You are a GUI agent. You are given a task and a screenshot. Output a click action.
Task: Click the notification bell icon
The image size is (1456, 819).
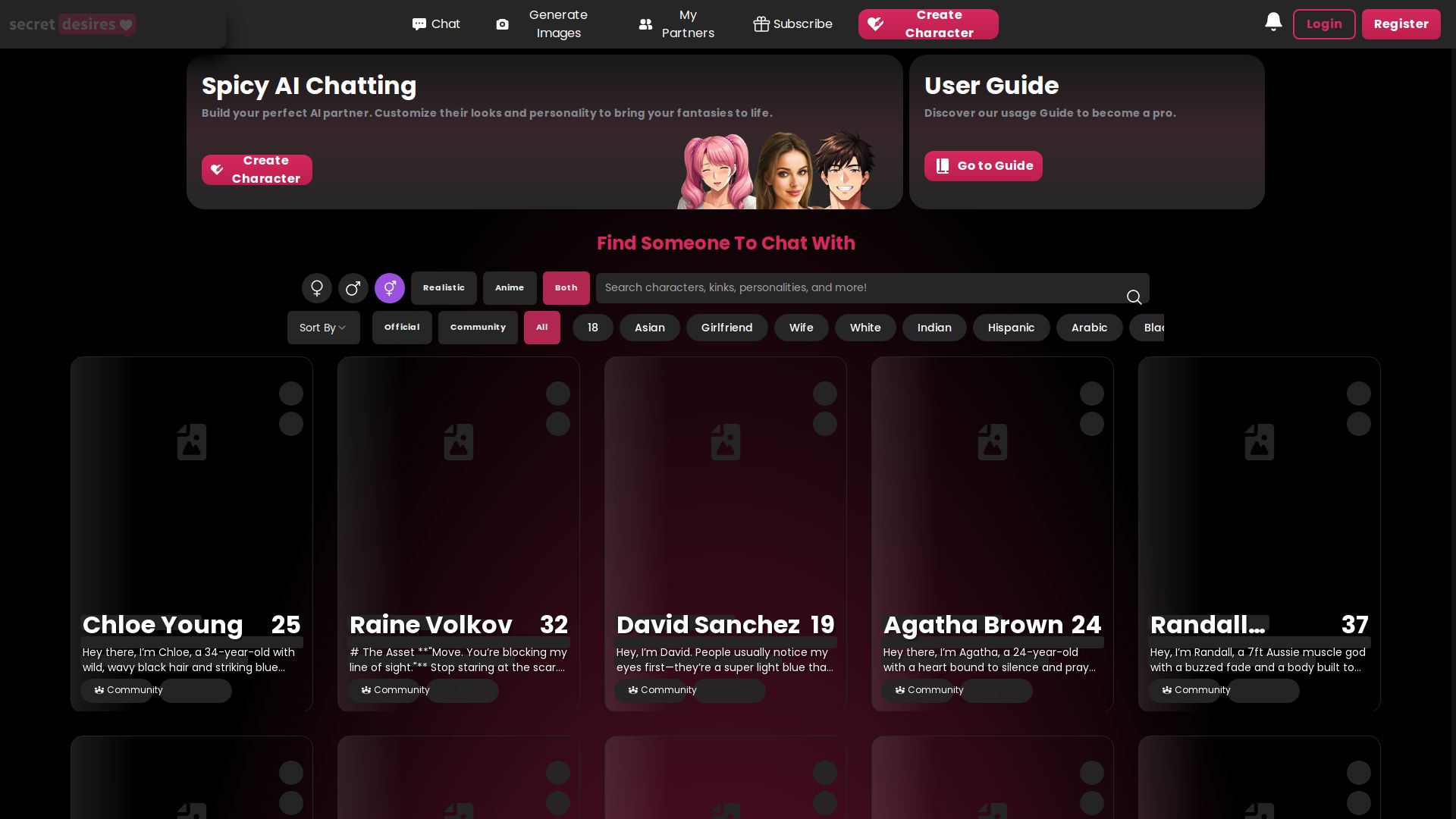click(1273, 23)
